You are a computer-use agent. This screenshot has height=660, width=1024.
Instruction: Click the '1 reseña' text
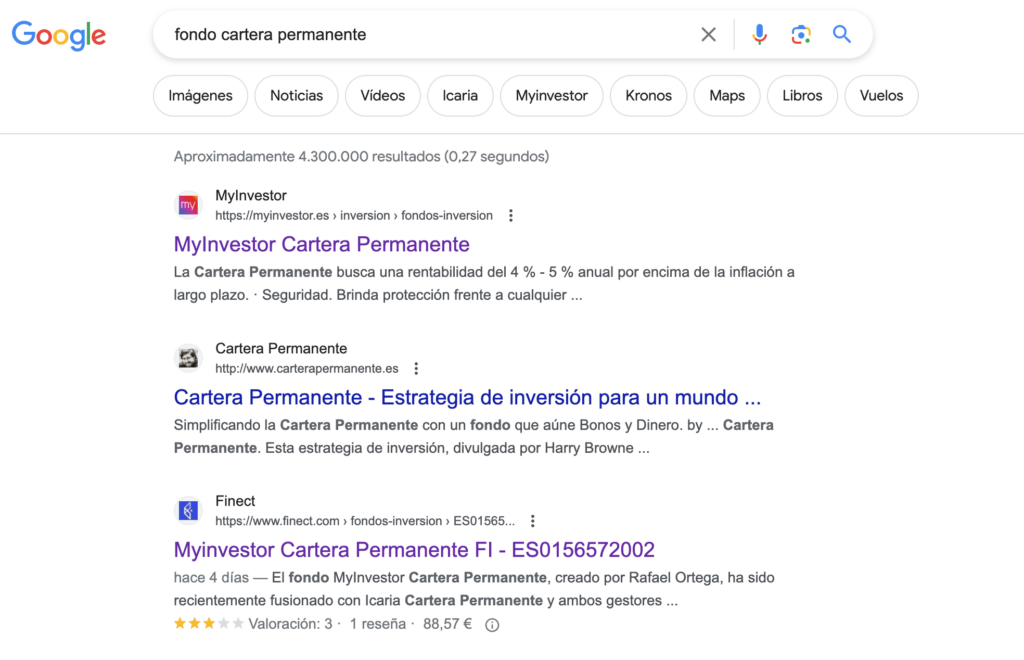pos(378,624)
